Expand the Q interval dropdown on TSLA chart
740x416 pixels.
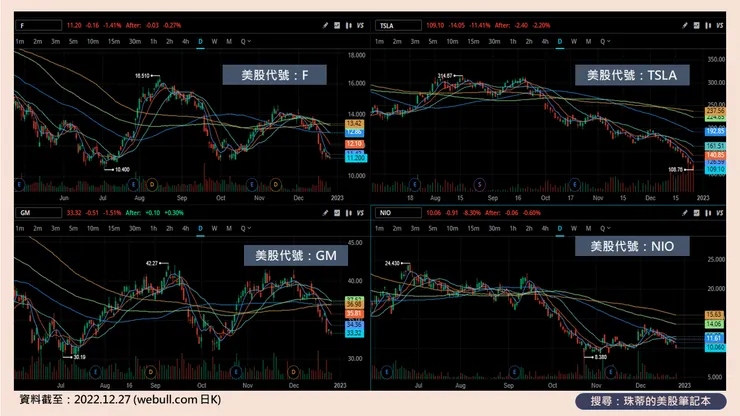(x=605, y=42)
